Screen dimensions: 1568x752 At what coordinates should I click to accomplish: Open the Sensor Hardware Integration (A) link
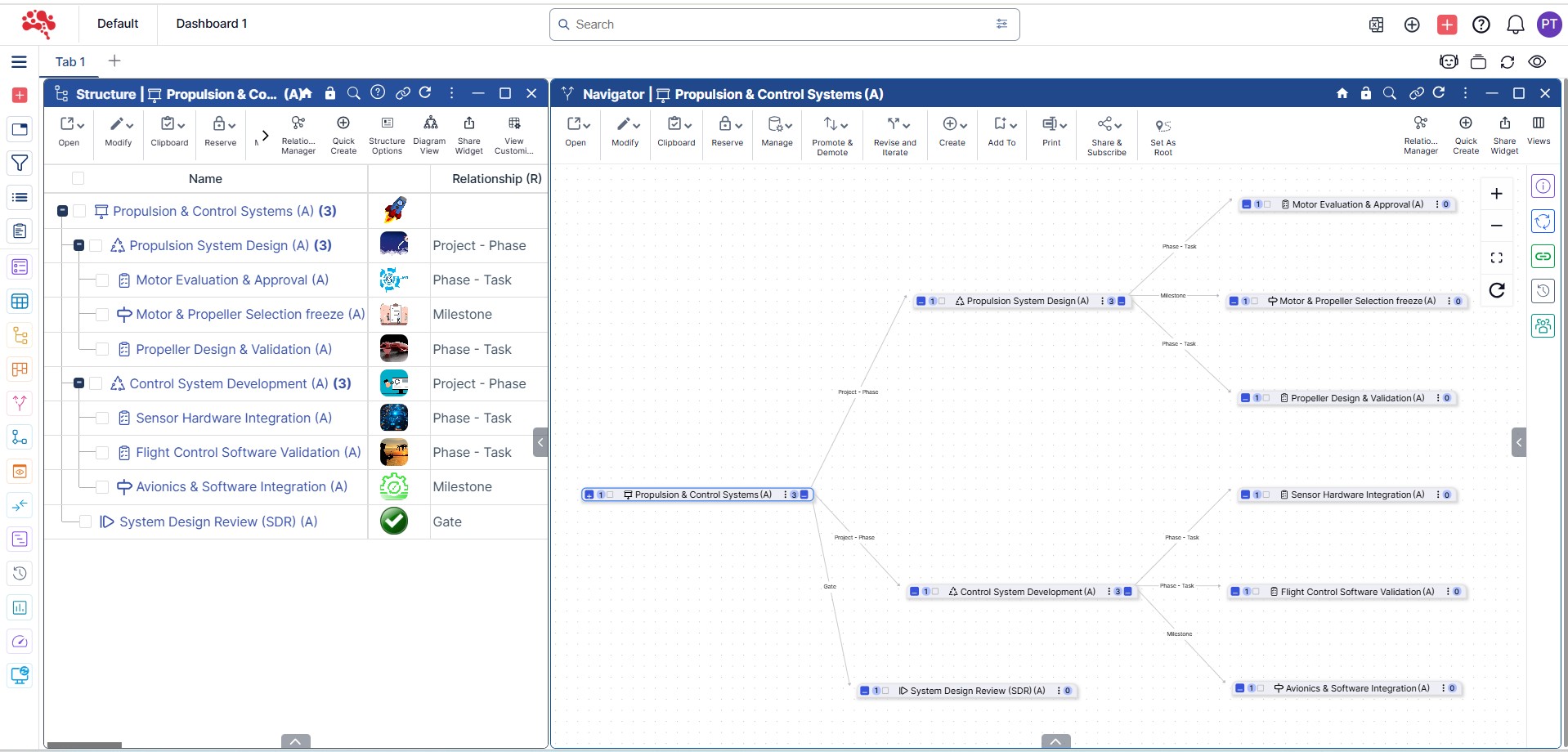(234, 418)
